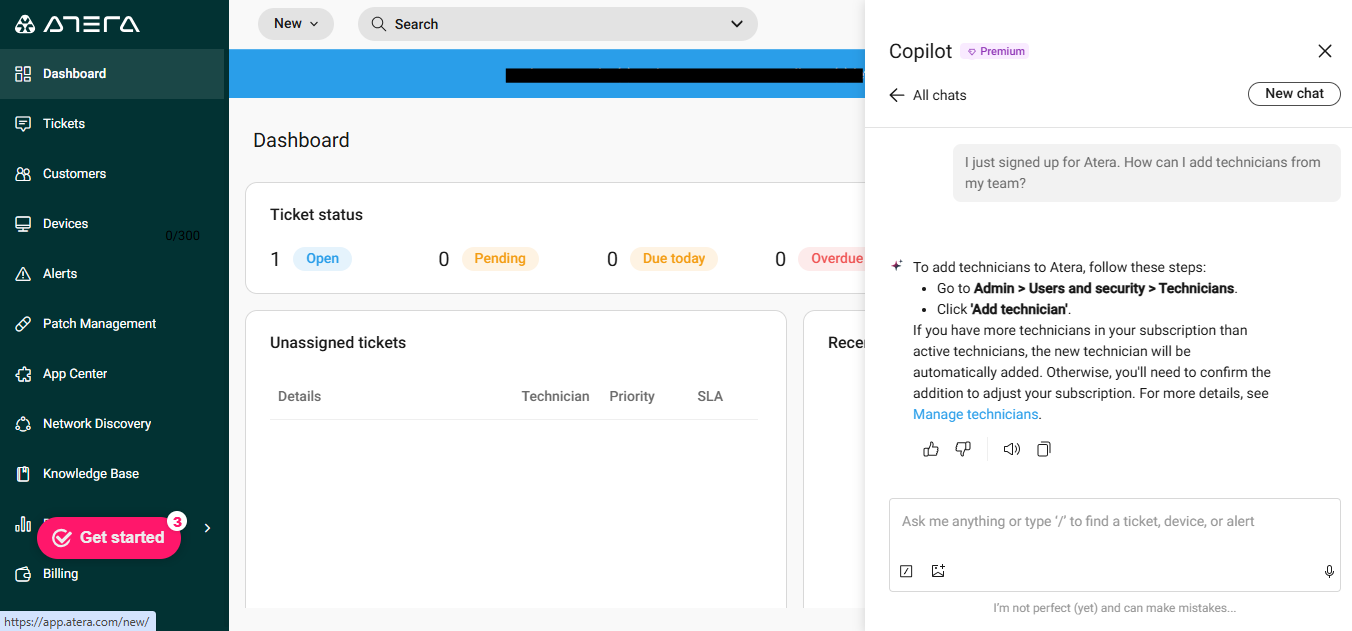Click the Unassigned tickets heading

pyautogui.click(x=338, y=343)
